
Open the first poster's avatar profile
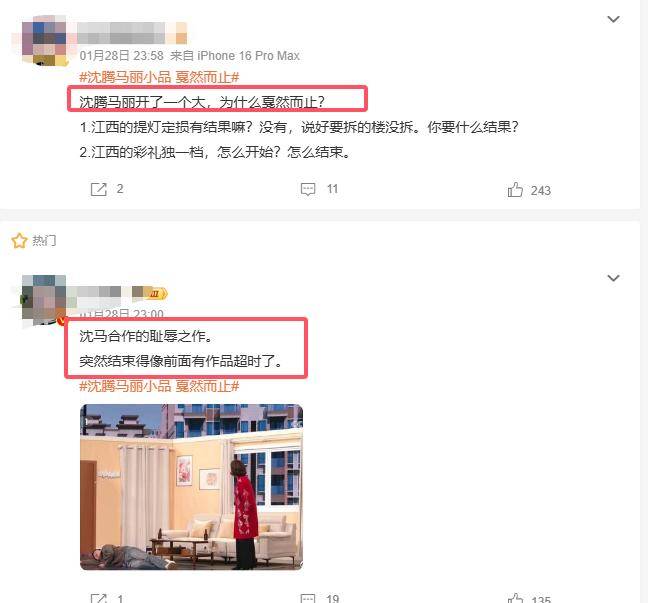44,41
